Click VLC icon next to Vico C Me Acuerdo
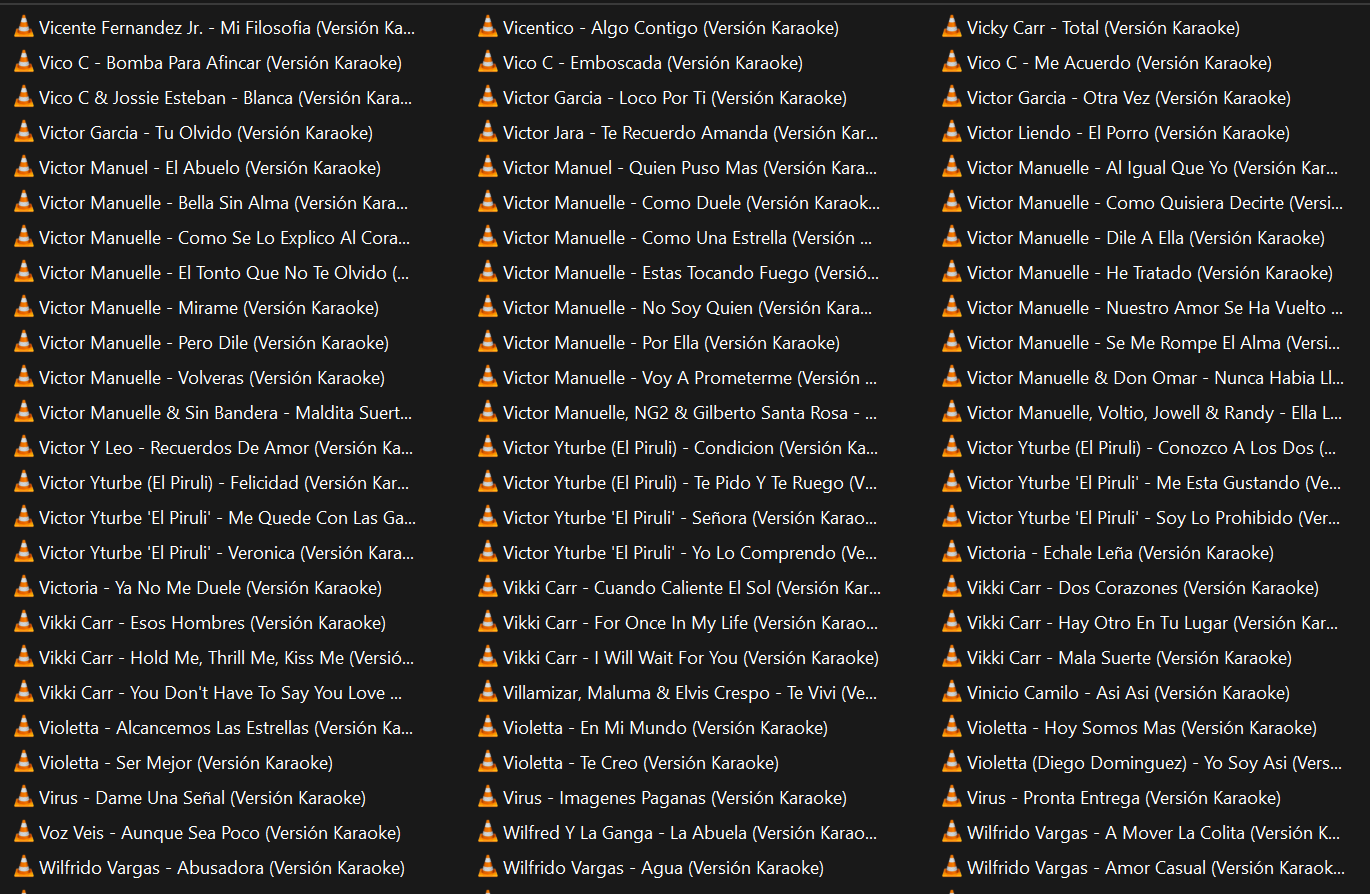The image size is (1370, 894). tap(952, 62)
